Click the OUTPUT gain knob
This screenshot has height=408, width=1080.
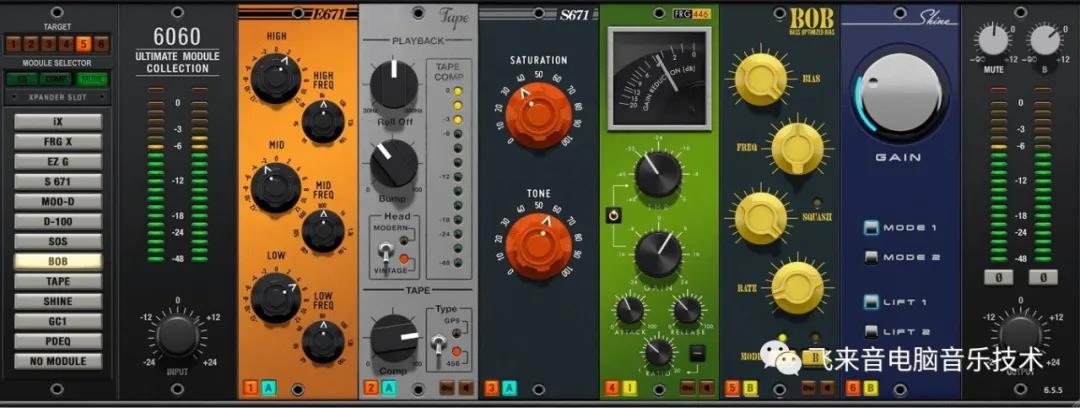coord(1020,336)
